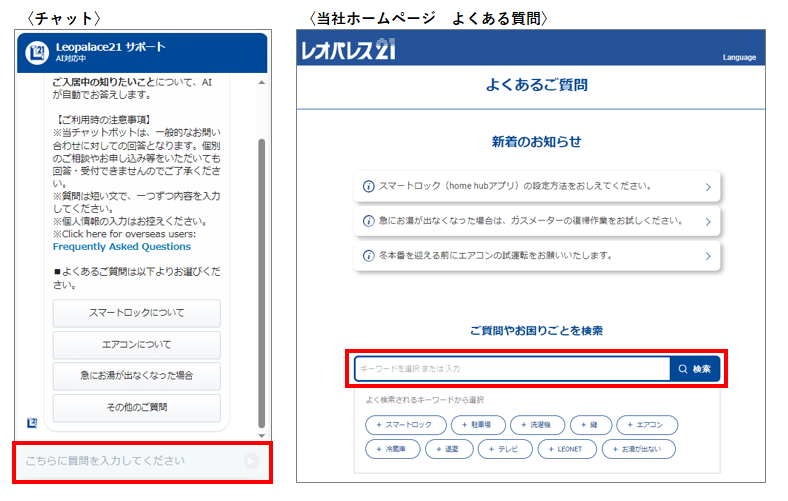Viewport: 788px width, 501px height.
Task: Choose 急にお湯が出なくなった場合 option
Action: coord(136,376)
